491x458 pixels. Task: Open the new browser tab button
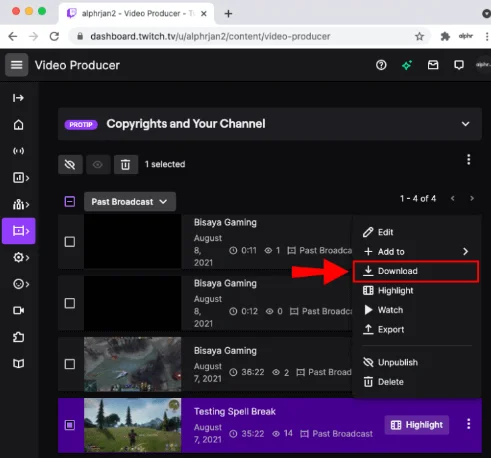point(228,14)
